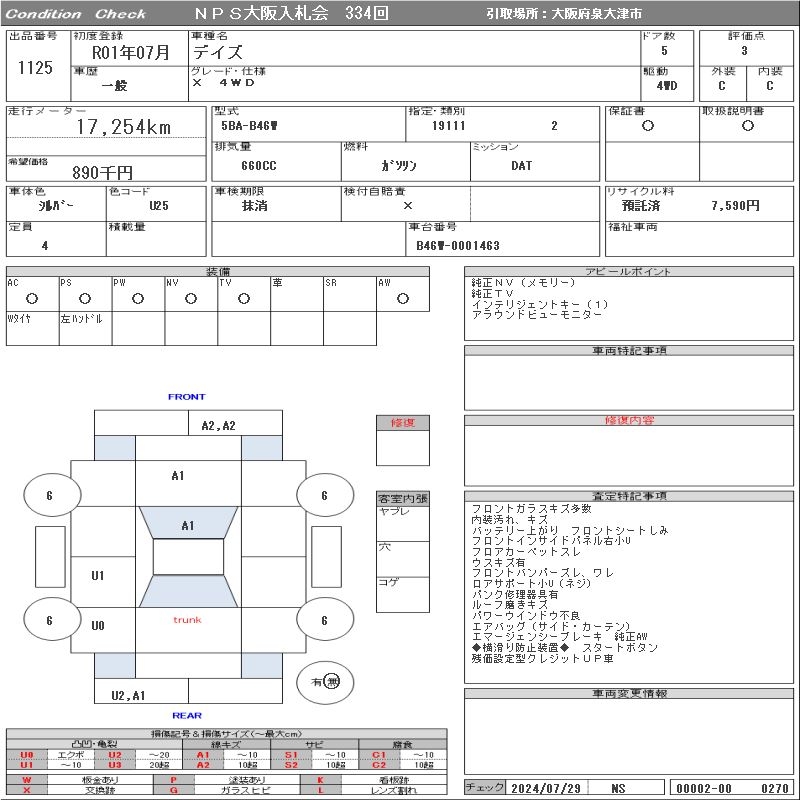Click the circle mark under AW equipment
The image size is (800, 800).
pos(403,298)
